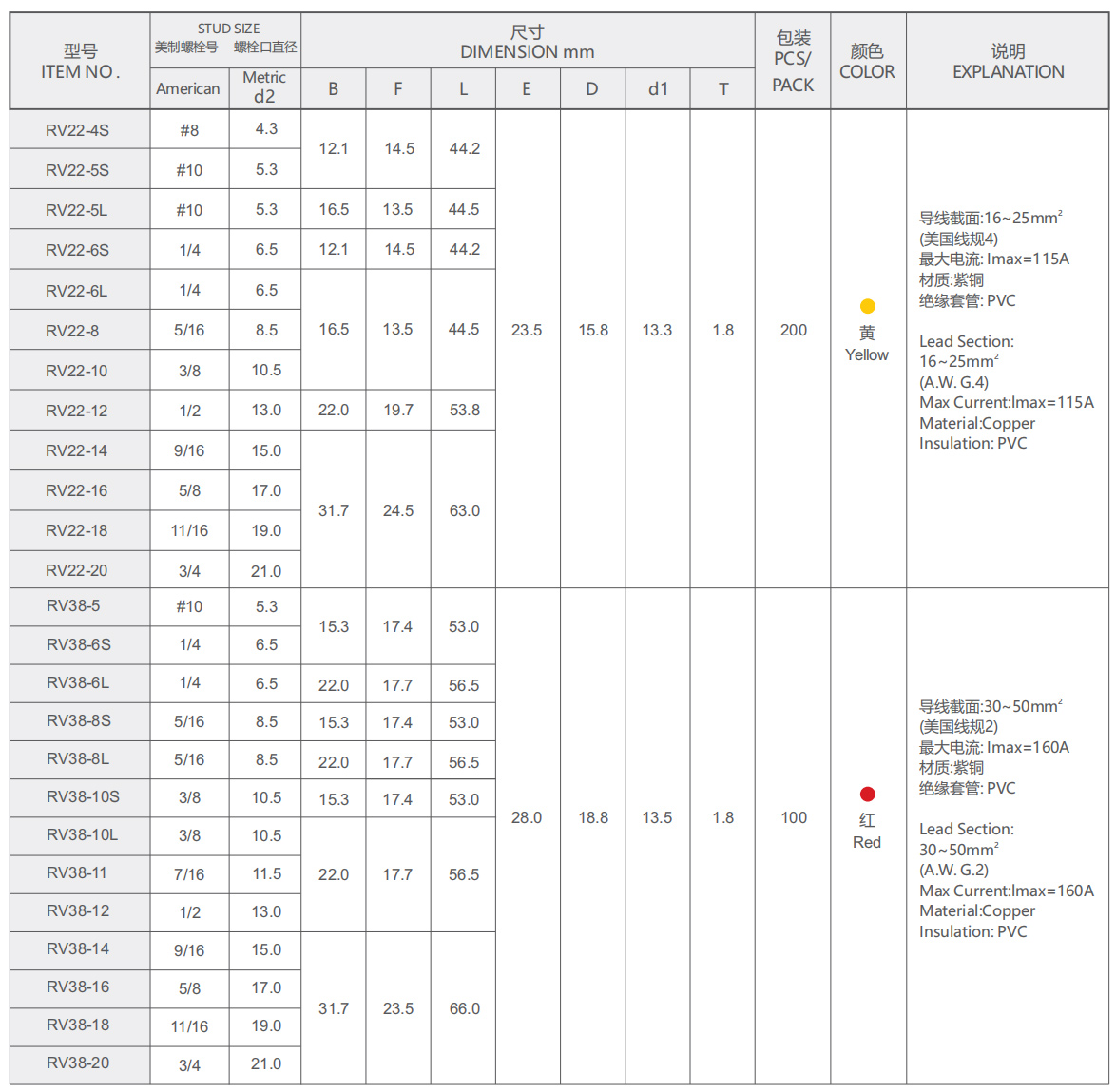This screenshot has width=1116, height=1092.
Task: Select item number RV22-6L
Action: 77,290
